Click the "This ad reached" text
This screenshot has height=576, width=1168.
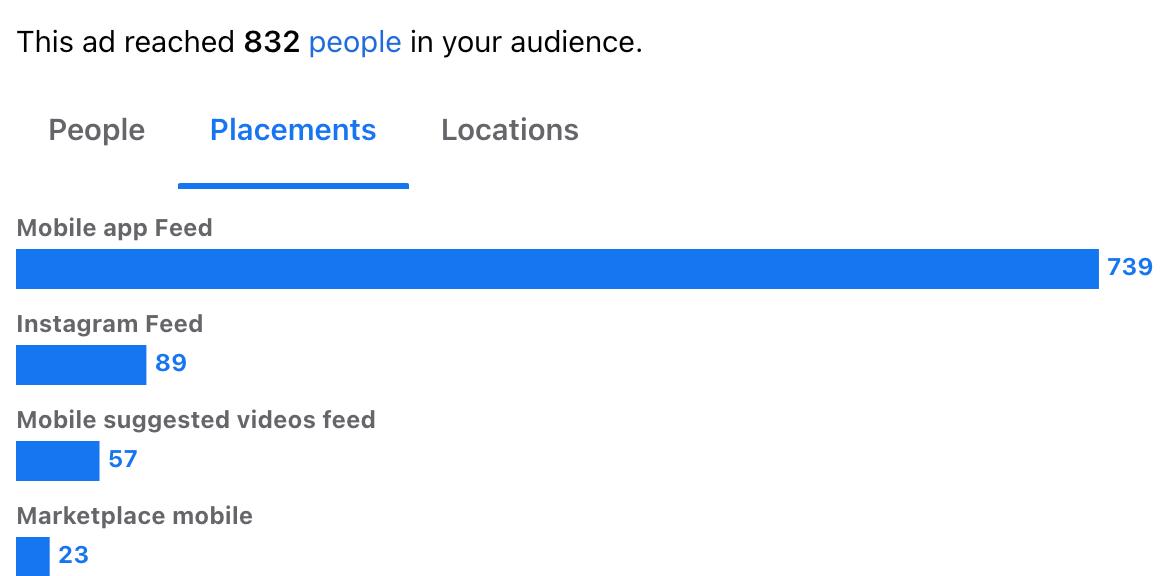tap(127, 42)
